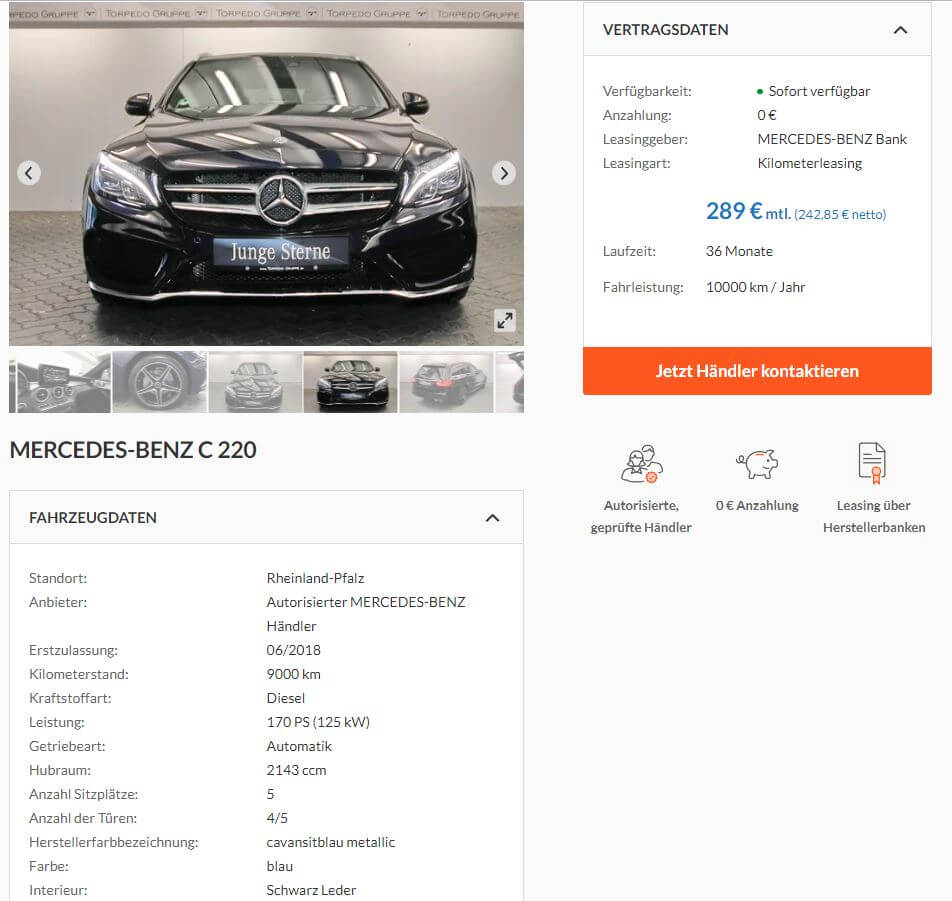Screen dimensions: 952x901
Task: Select the interior dashboard thumbnail
Action: 60,382
